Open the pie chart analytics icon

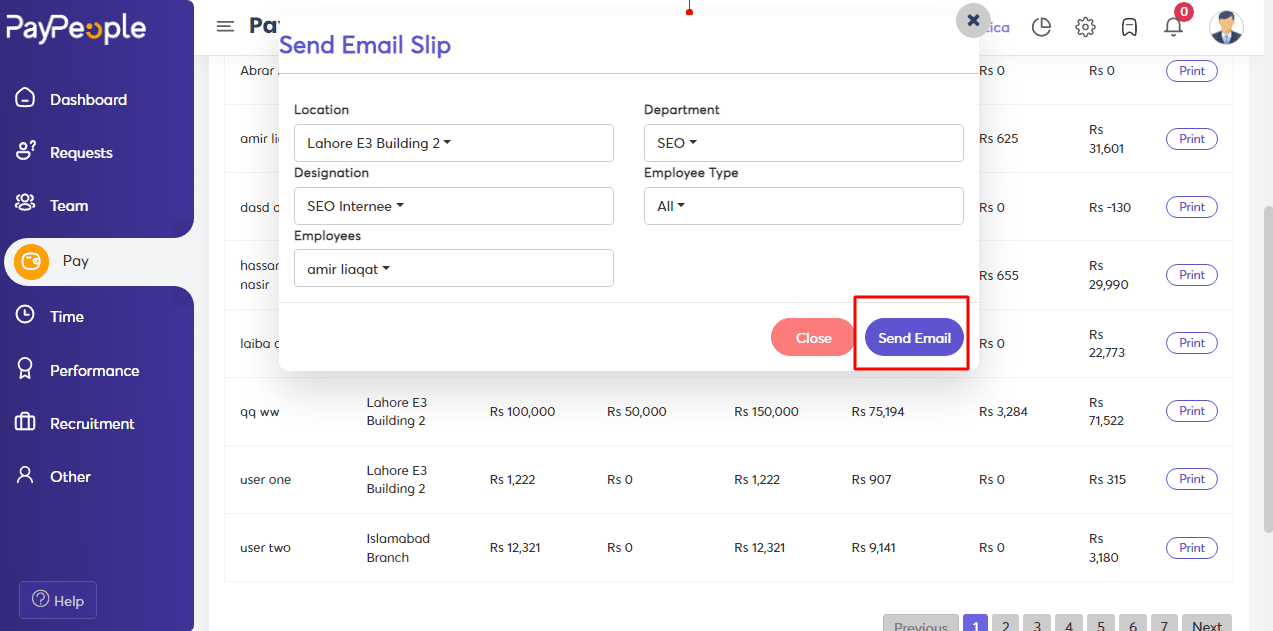click(x=1041, y=27)
